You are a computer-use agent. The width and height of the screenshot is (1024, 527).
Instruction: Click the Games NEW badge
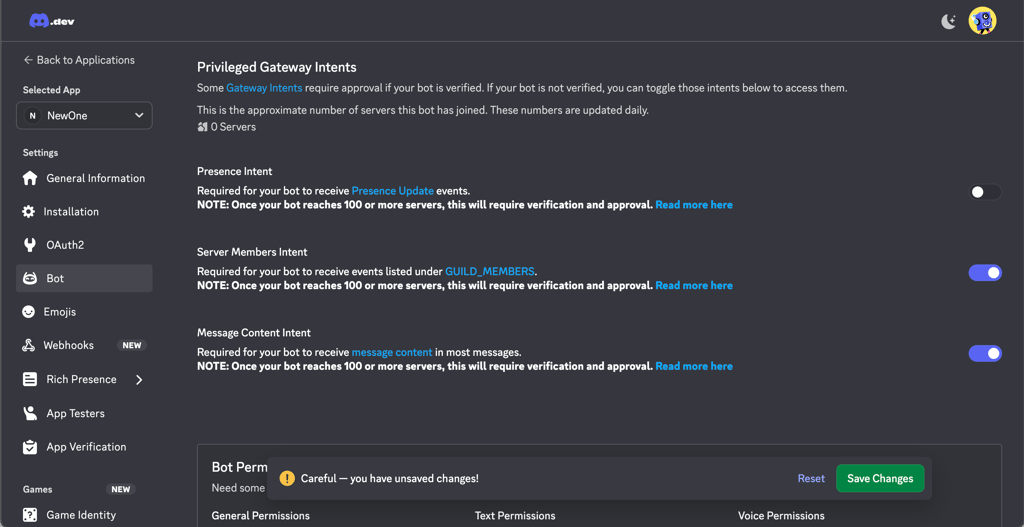[120, 489]
